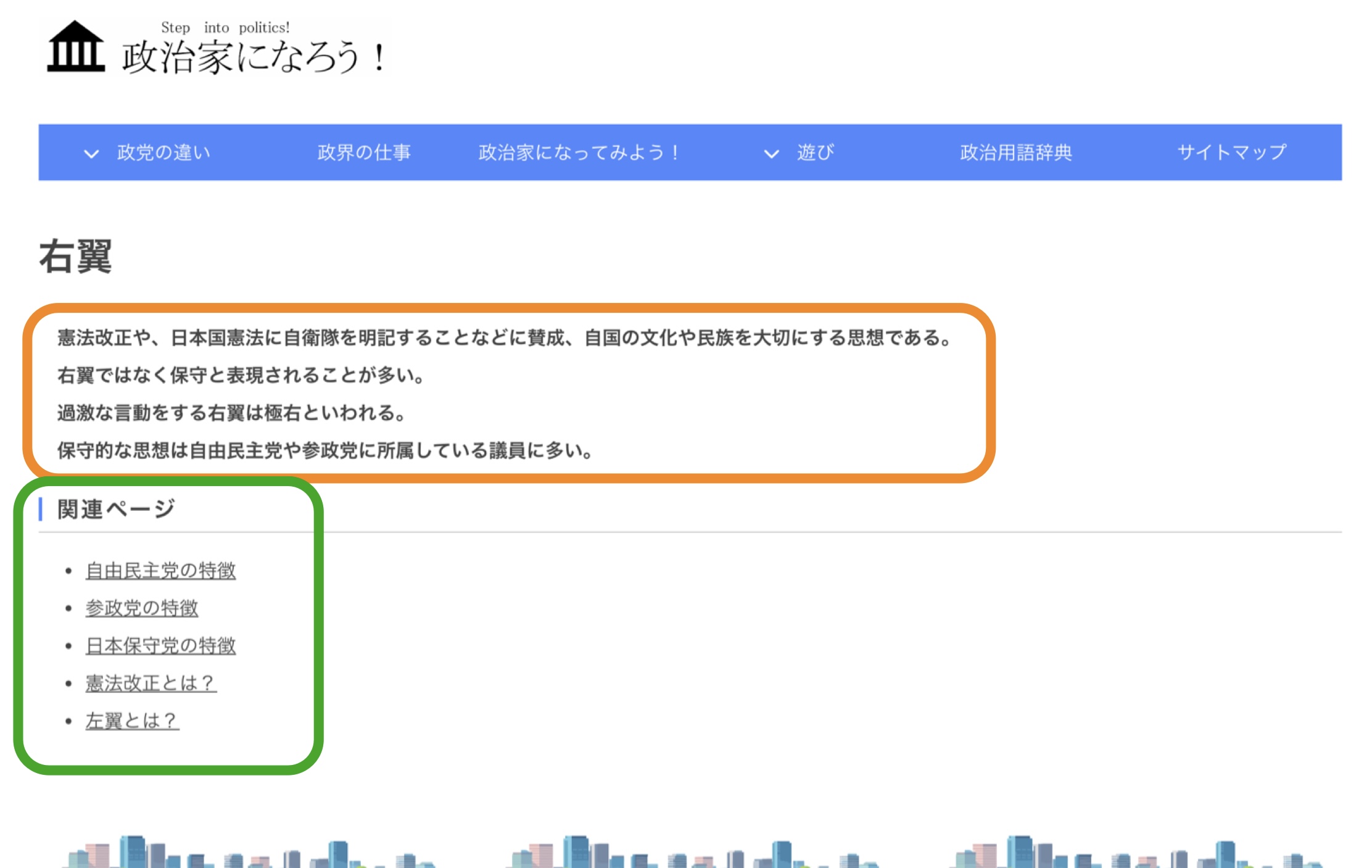Expand the 政党の違い dropdown chevron
This screenshot has height=868, width=1372.
(91, 154)
